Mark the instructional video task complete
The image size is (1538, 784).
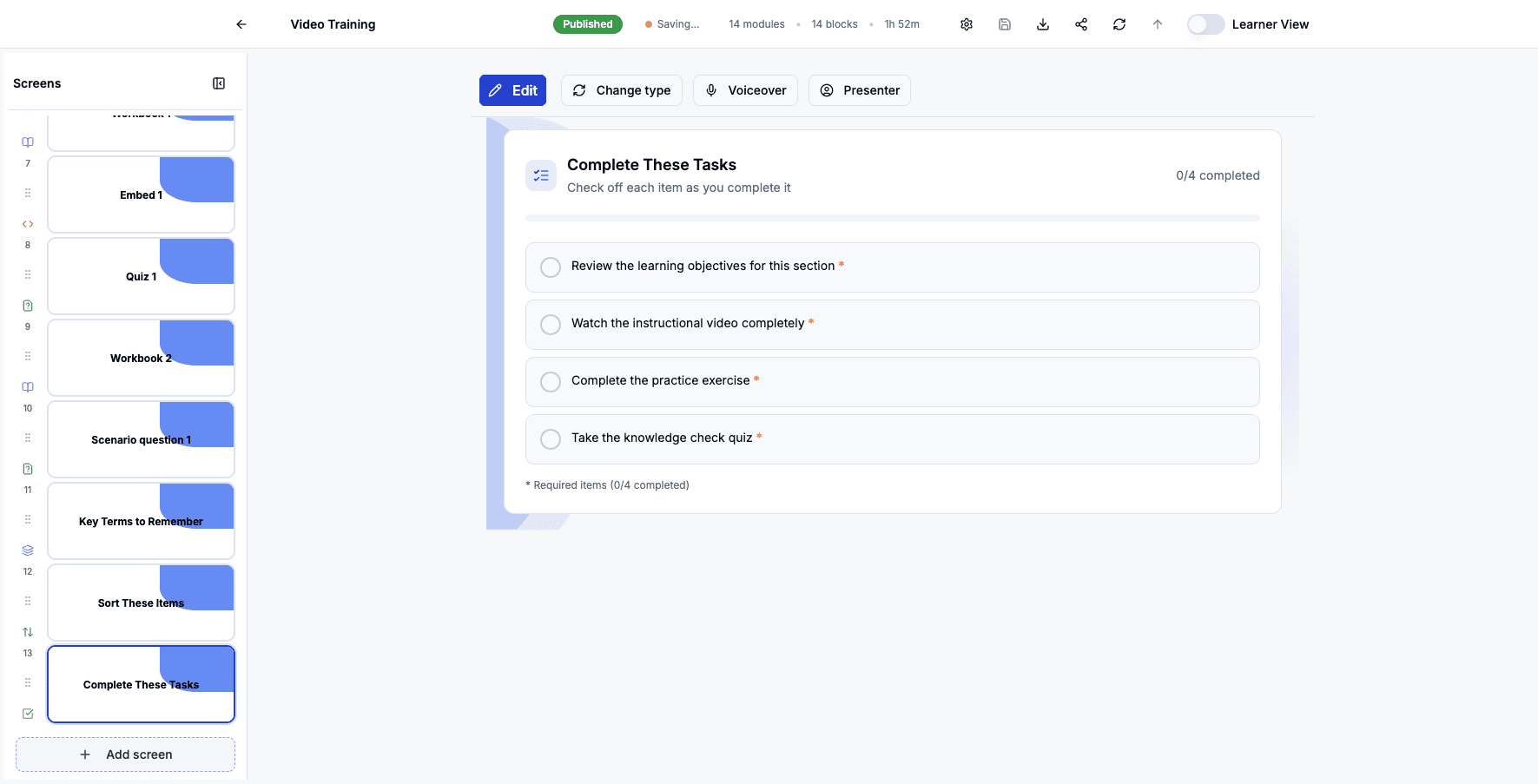pos(551,324)
